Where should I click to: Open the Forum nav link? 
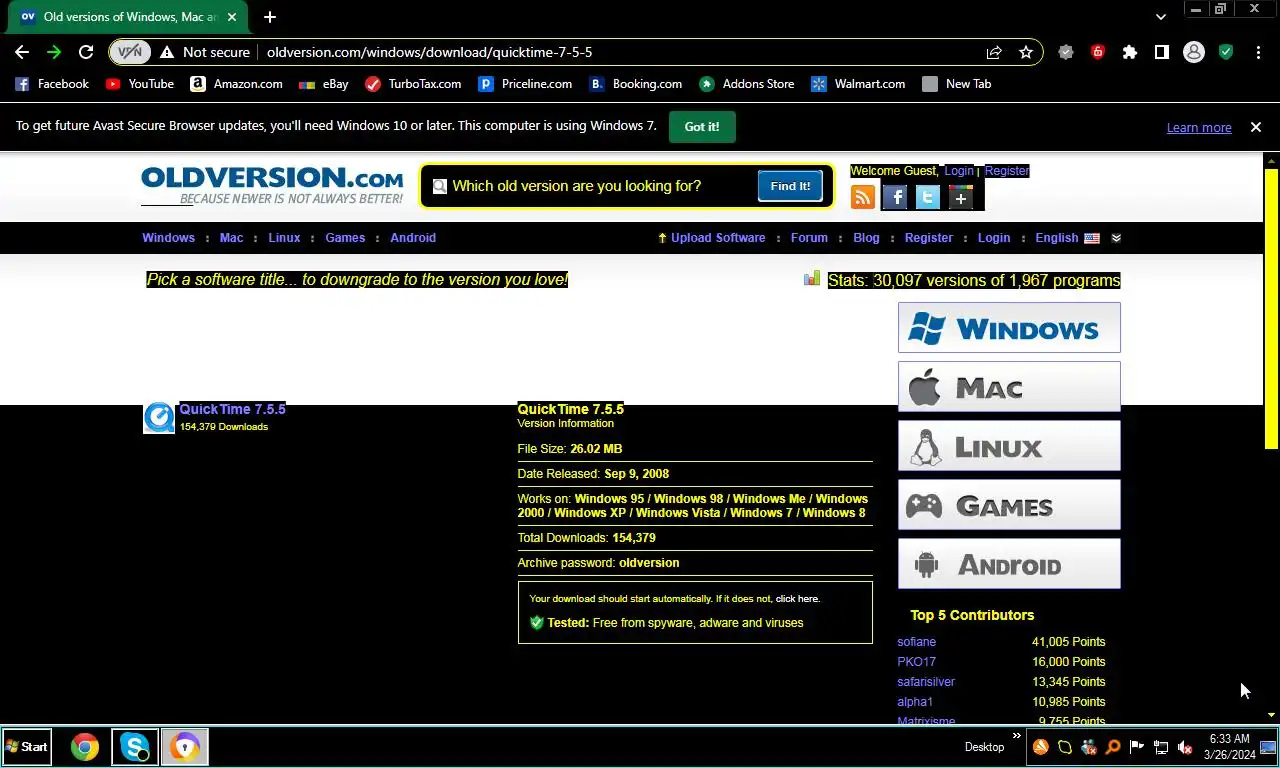(x=809, y=238)
